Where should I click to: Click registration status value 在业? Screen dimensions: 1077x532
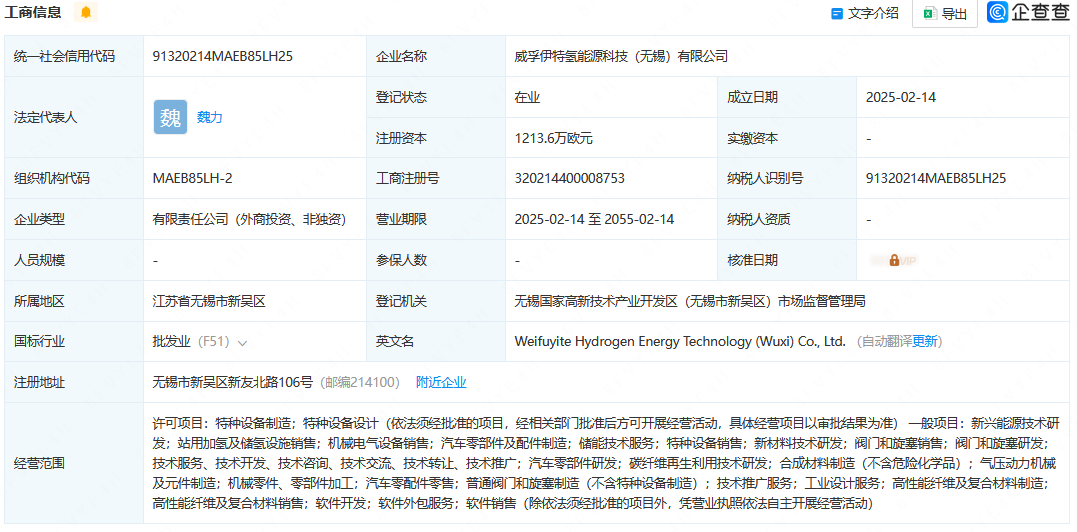tap(527, 97)
